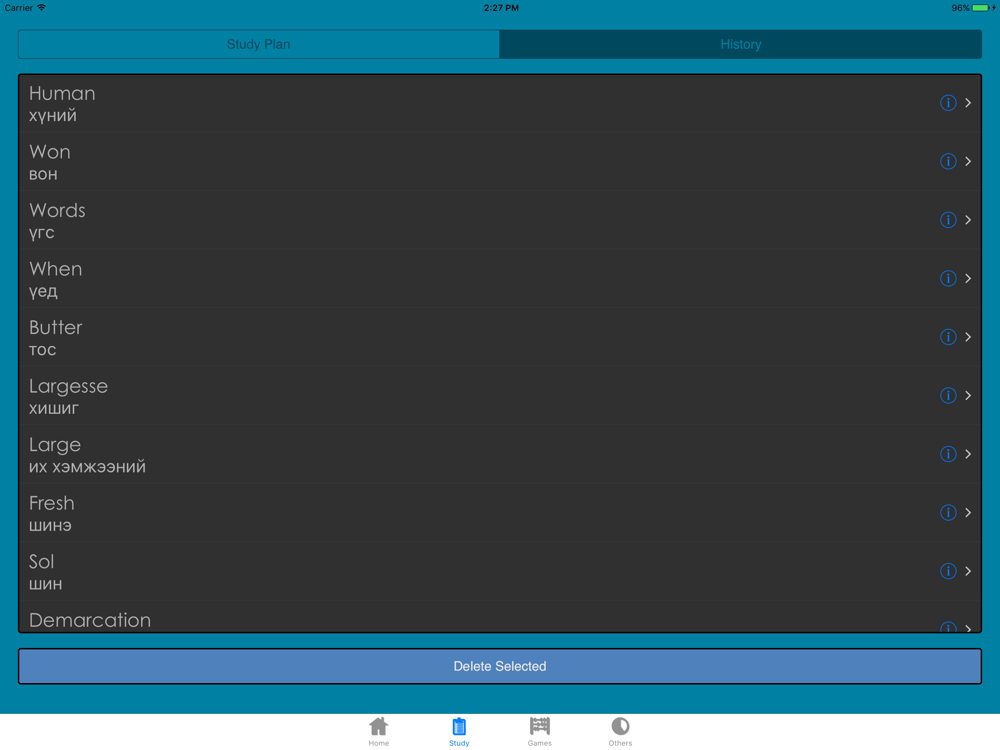Image resolution: width=1000 pixels, height=750 pixels.
Task: Open chevron arrow for Large entry
Action: point(968,454)
